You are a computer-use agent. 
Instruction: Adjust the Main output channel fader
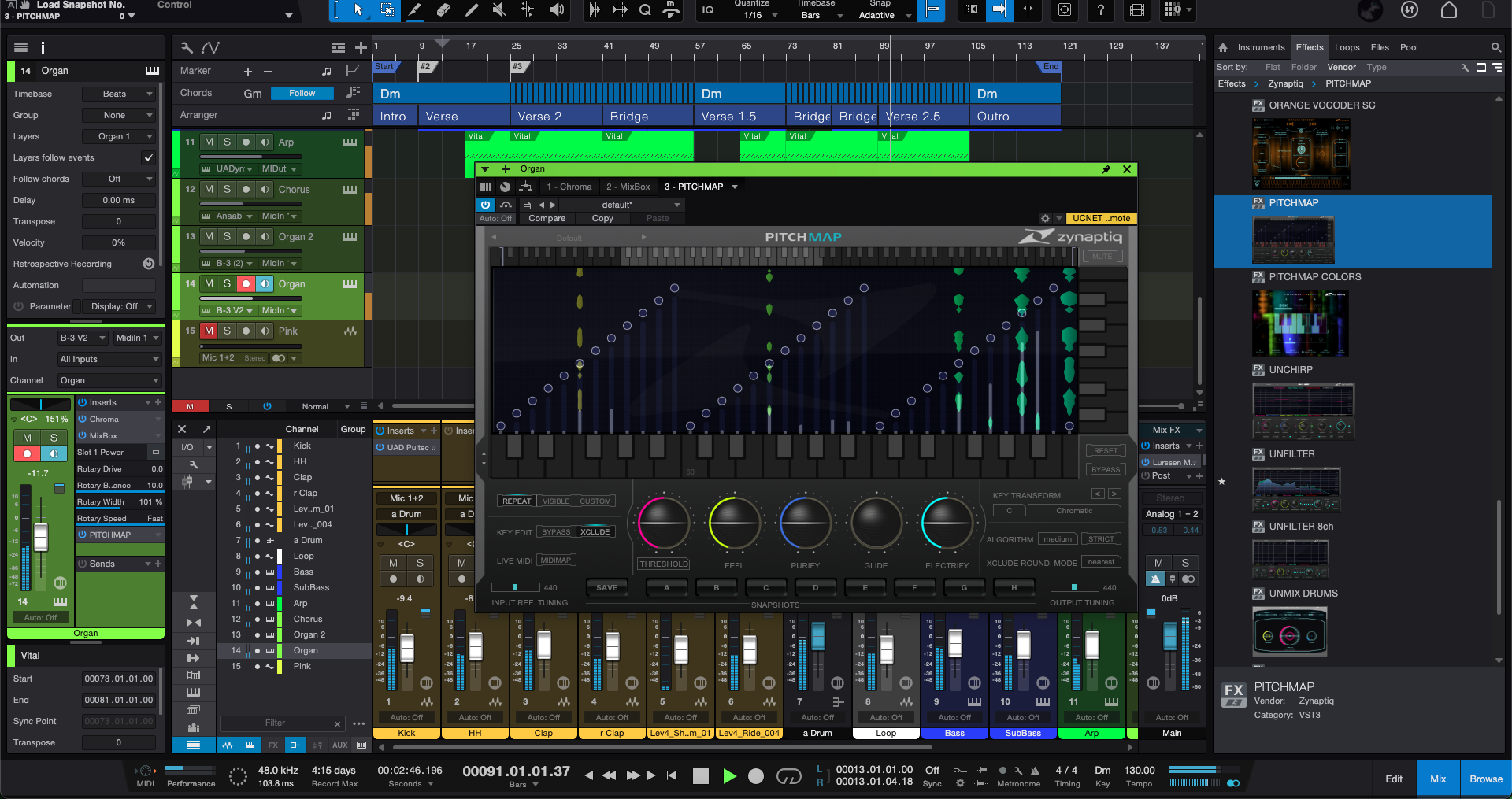coord(1169,636)
